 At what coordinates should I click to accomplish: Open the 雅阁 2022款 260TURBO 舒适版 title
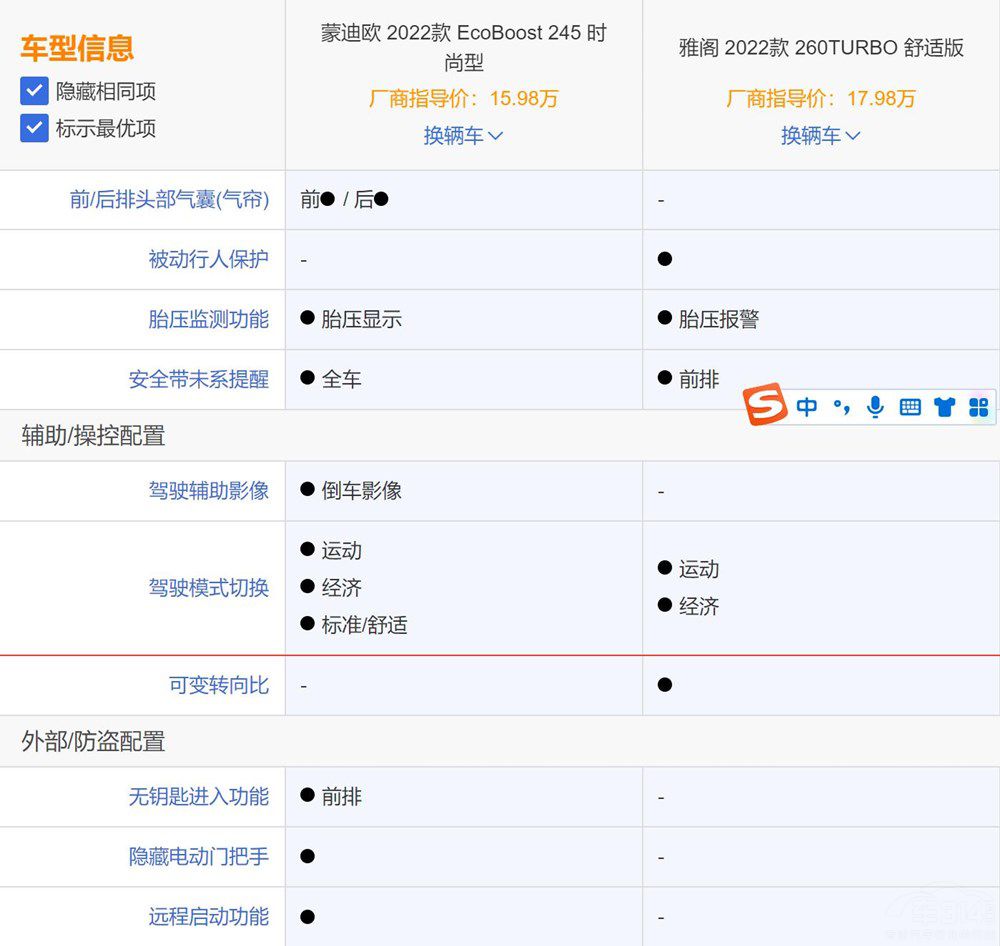[x=820, y=48]
